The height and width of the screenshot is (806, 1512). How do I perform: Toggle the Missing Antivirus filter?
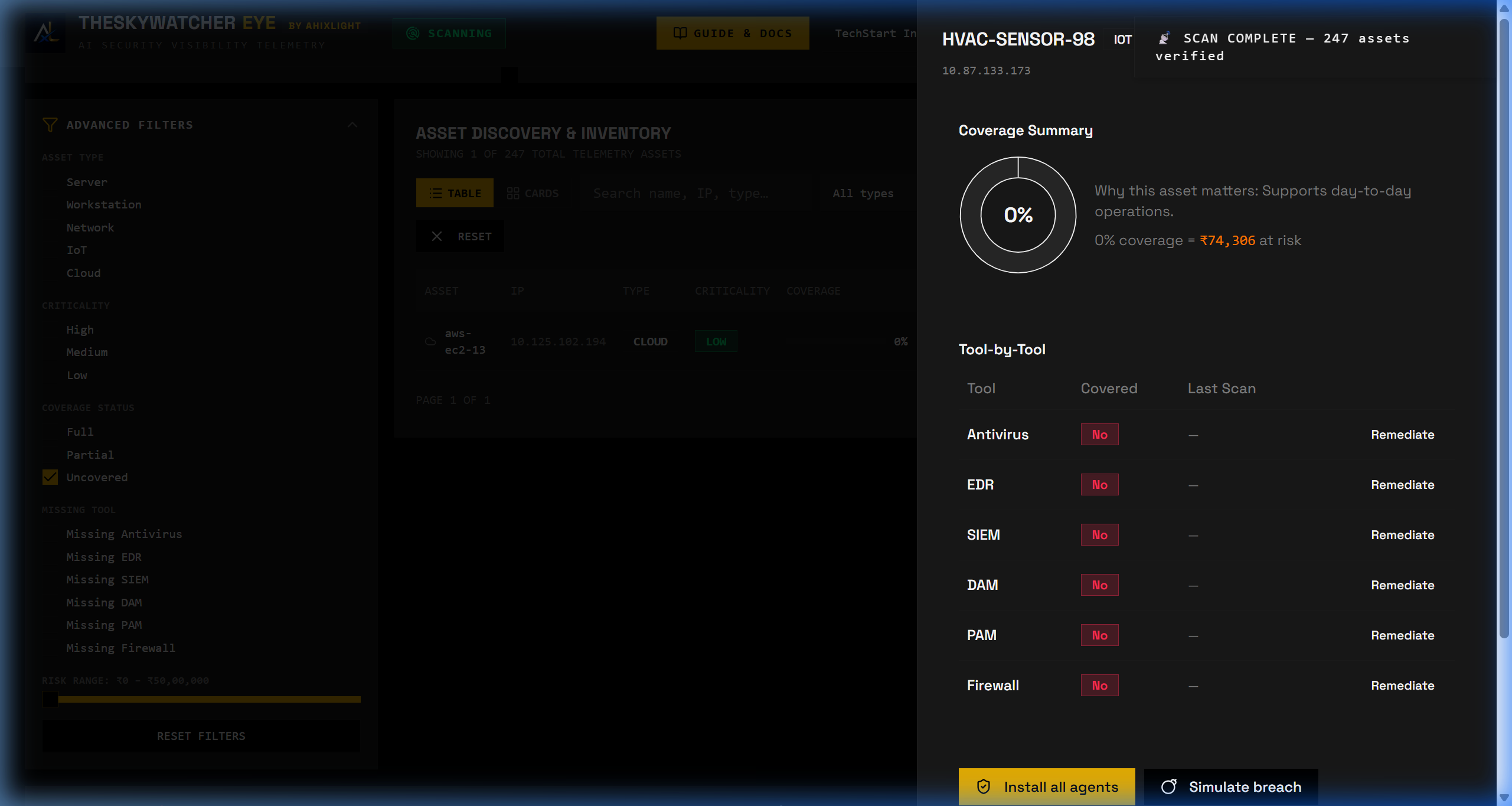coord(124,534)
